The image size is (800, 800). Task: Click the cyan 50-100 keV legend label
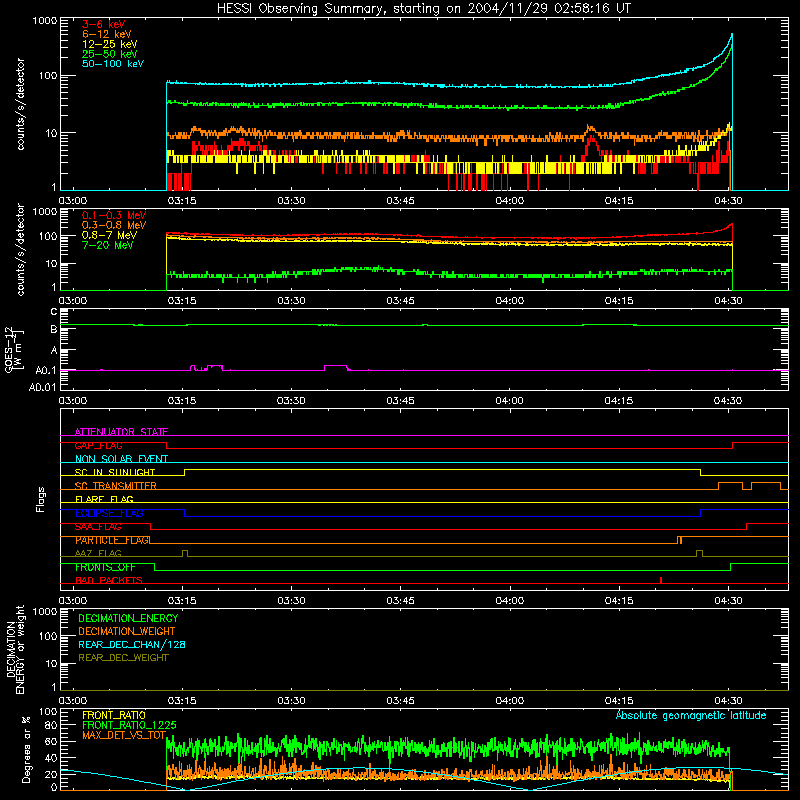pyautogui.click(x=113, y=64)
